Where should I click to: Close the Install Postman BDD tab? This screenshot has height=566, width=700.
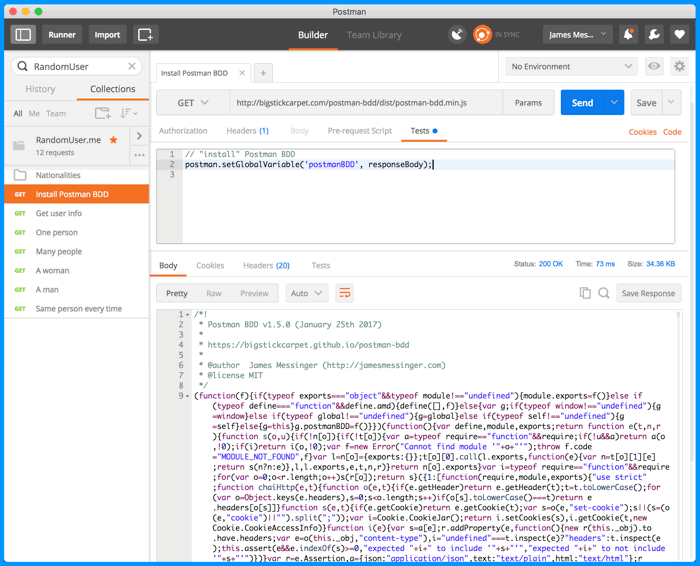click(242, 73)
